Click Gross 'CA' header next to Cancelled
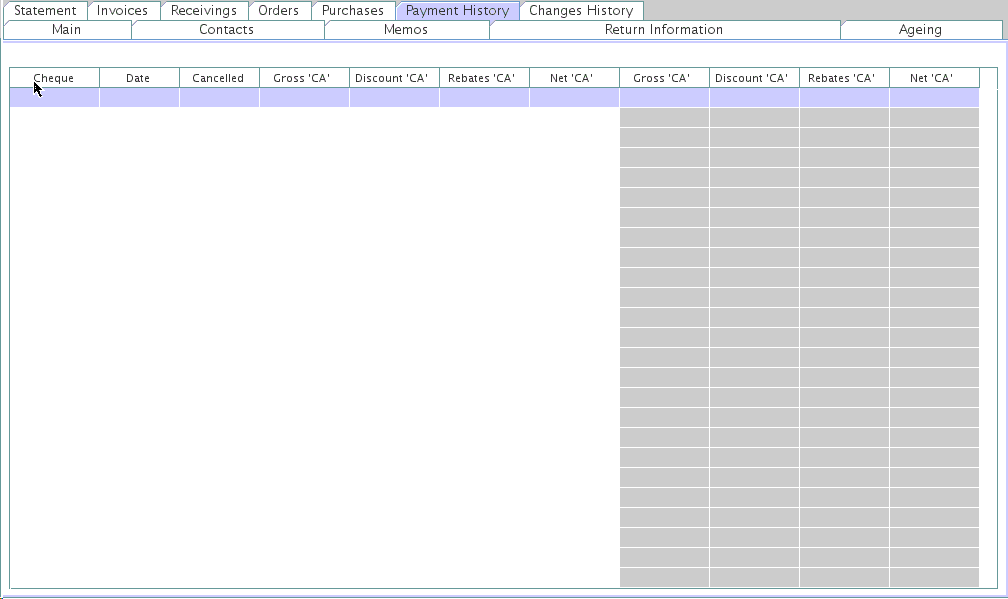 [303, 78]
